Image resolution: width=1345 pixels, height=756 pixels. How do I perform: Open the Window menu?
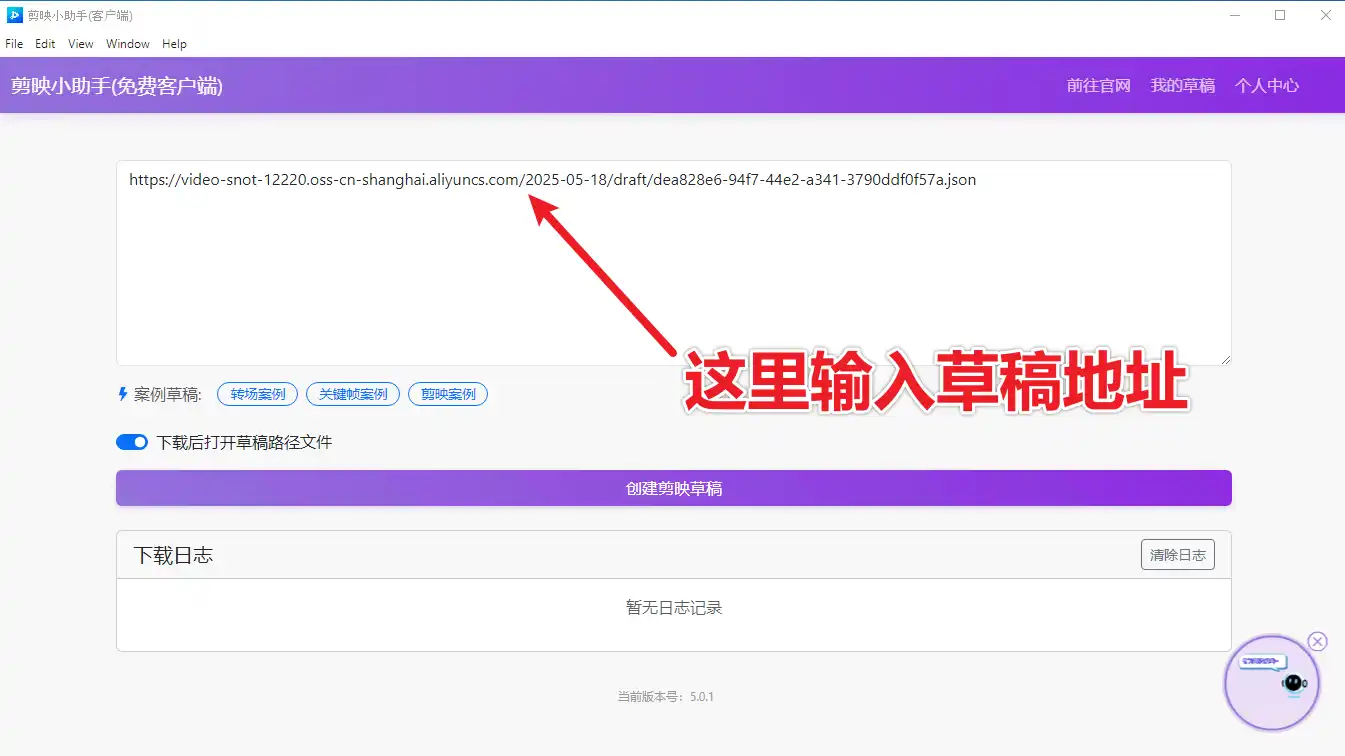(128, 44)
